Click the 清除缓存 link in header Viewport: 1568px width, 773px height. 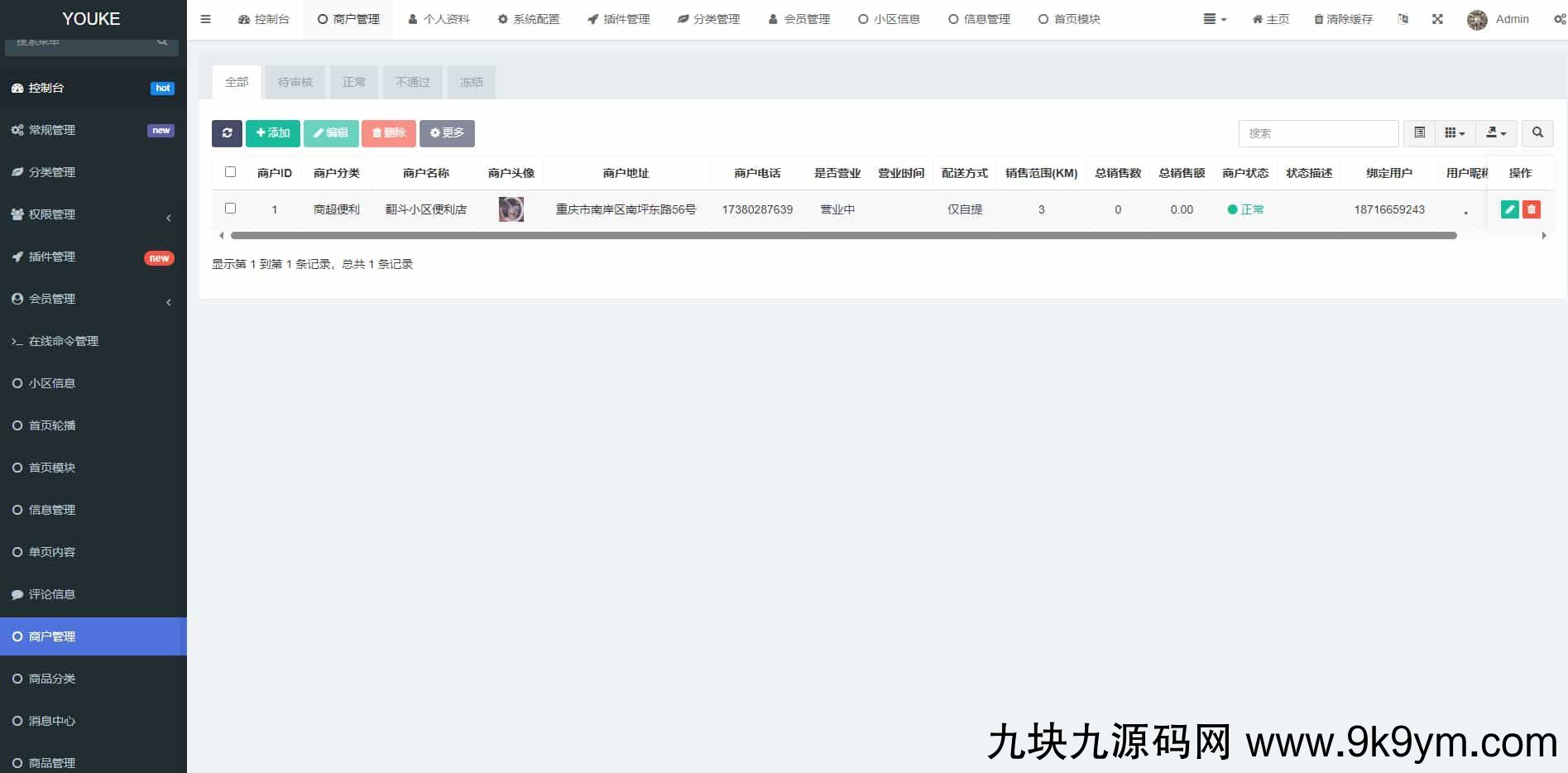(x=1343, y=19)
